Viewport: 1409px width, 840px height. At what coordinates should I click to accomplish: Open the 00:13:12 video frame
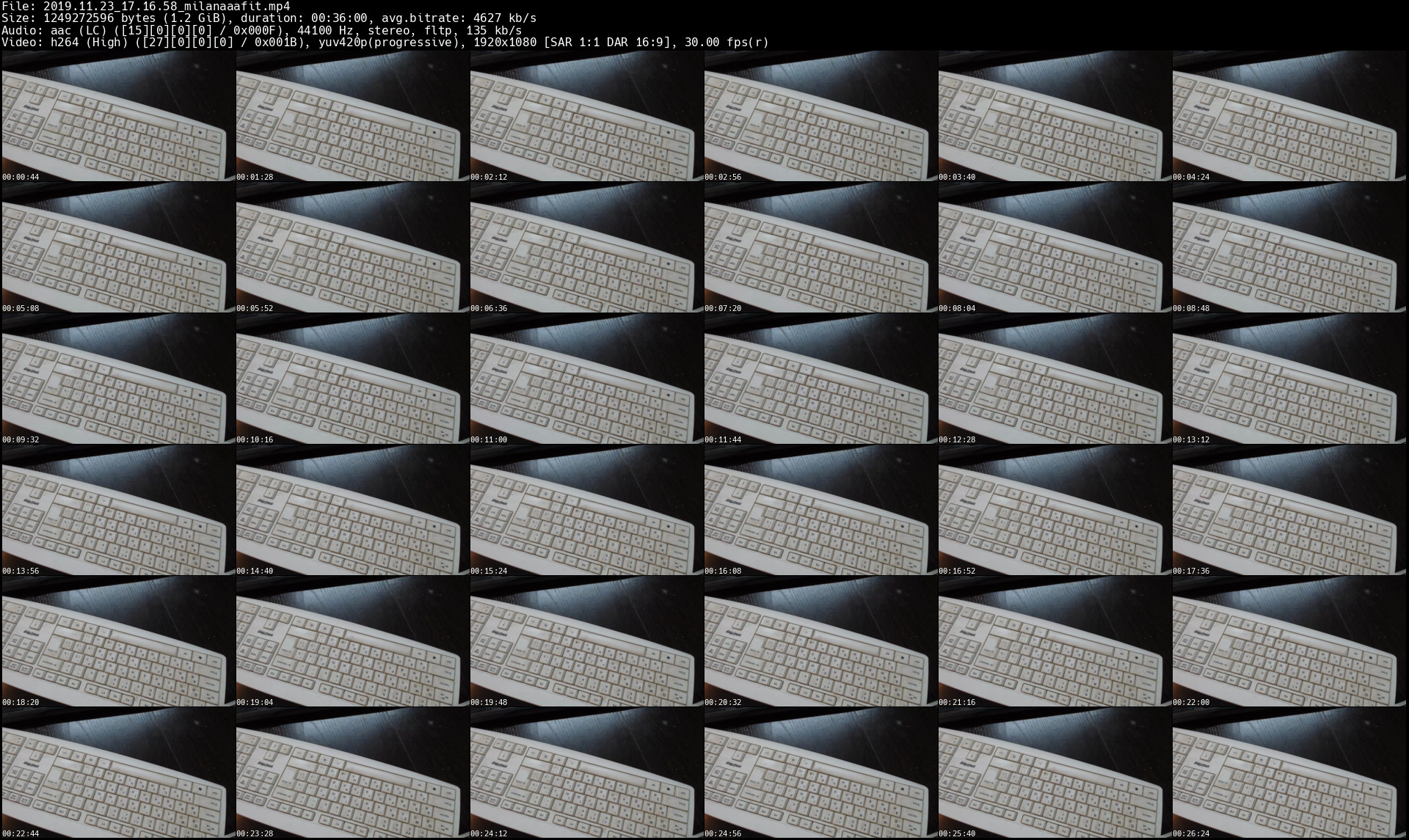(x=1289, y=379)
